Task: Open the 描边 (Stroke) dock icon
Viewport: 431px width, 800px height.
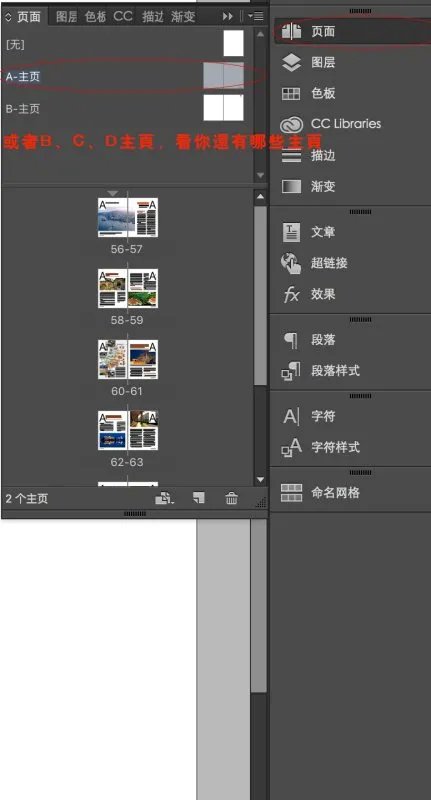Action: (291, 156)
